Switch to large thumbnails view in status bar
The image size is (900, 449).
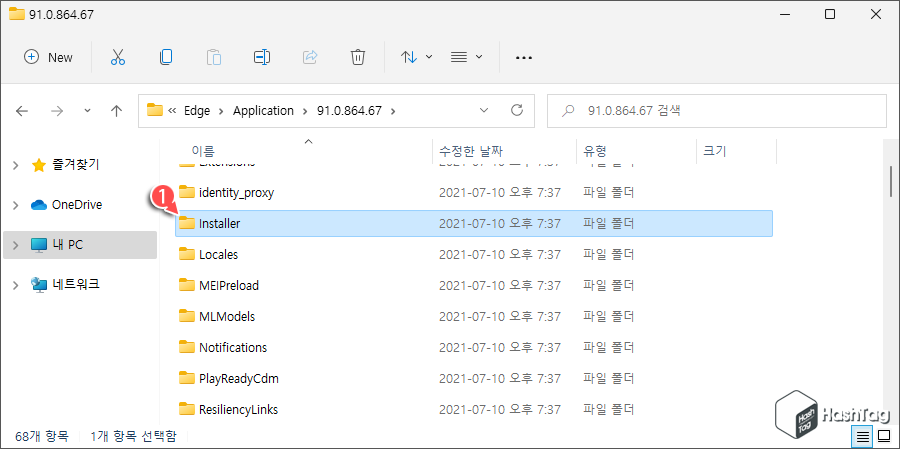click(x=883, y=436)
